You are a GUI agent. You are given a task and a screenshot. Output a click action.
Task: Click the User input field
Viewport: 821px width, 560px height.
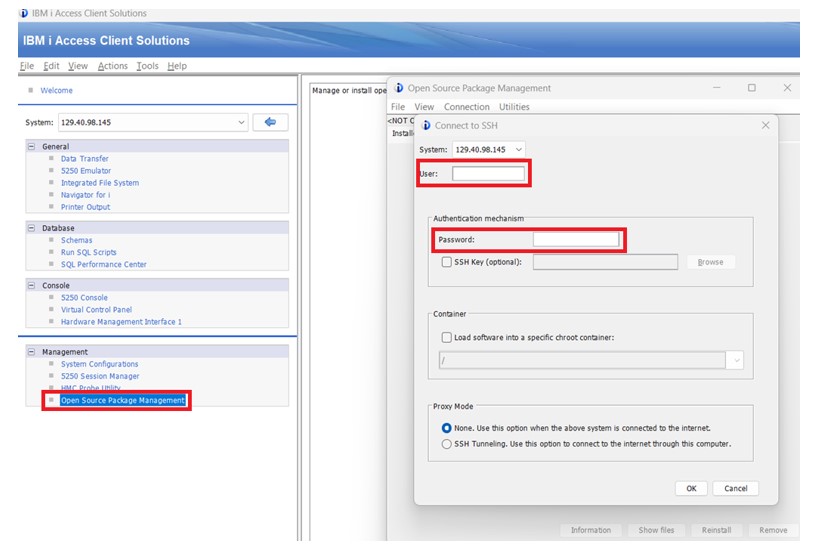point(489,174)
